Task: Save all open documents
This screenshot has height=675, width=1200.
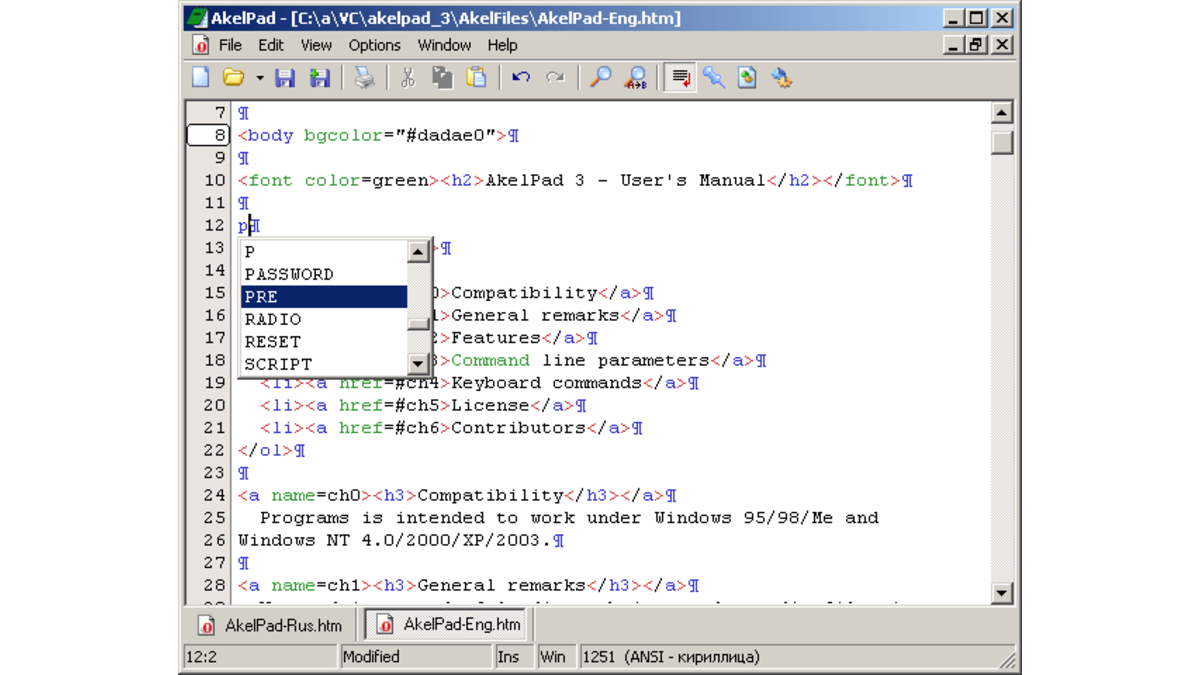Action: tap(320, 78)
